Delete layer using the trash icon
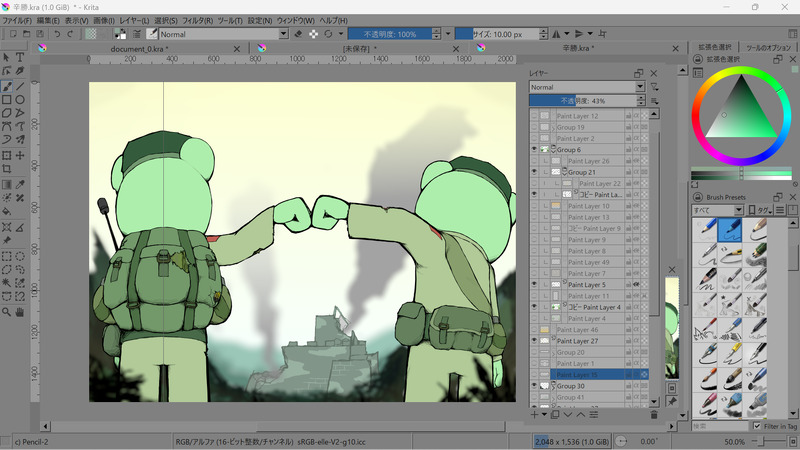800x450 pixels. [x=653, y=414]
